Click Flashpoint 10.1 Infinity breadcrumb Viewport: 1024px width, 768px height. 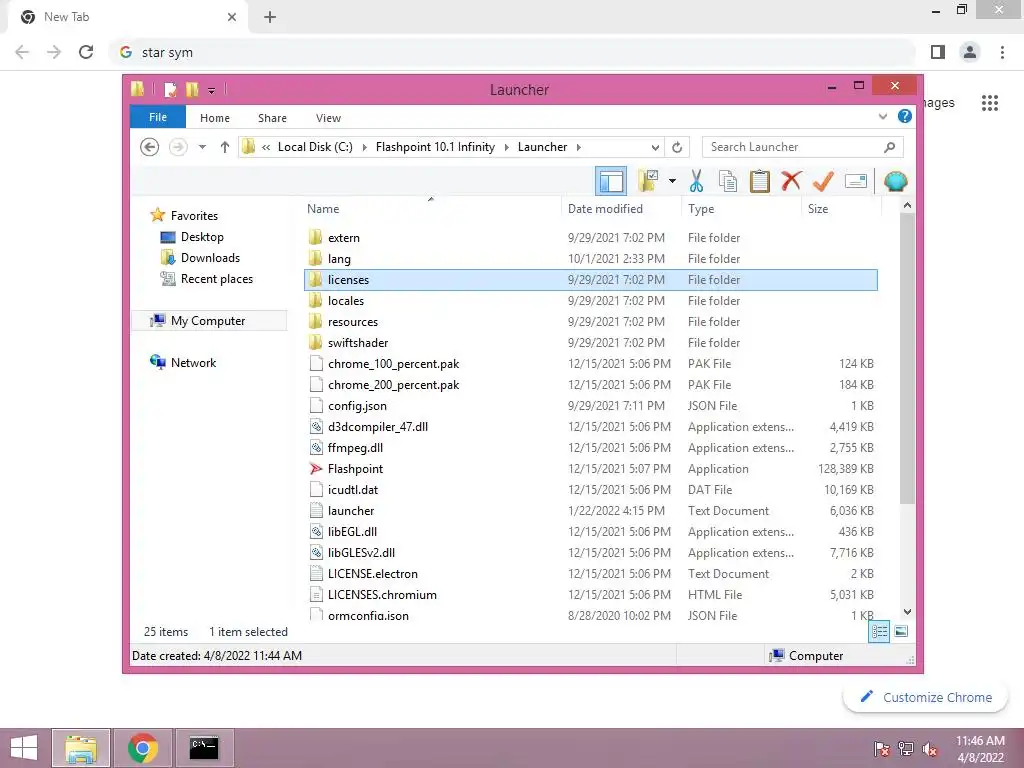[x=435, y=147]
